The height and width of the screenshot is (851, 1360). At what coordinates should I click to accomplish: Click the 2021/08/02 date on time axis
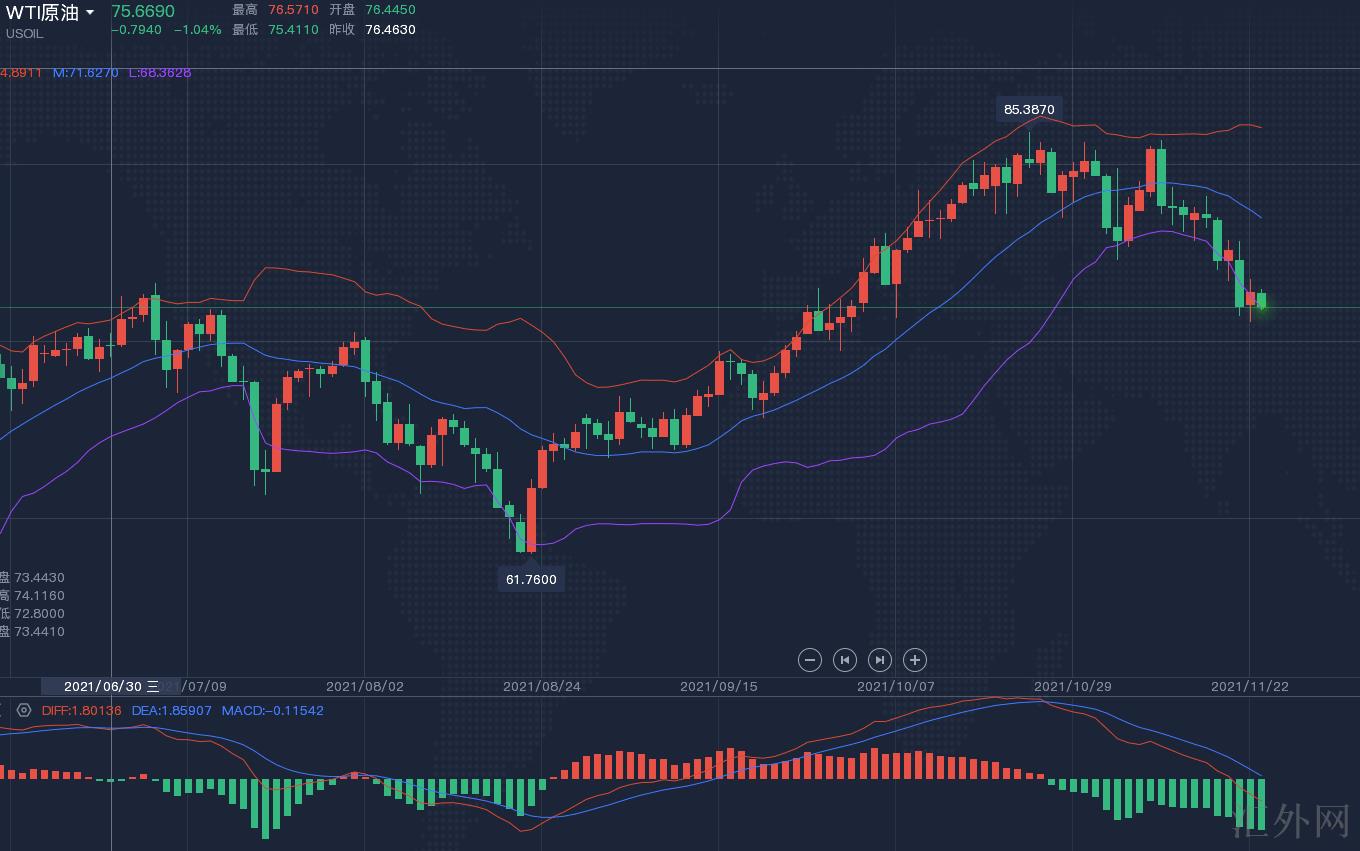coord(365,686)
